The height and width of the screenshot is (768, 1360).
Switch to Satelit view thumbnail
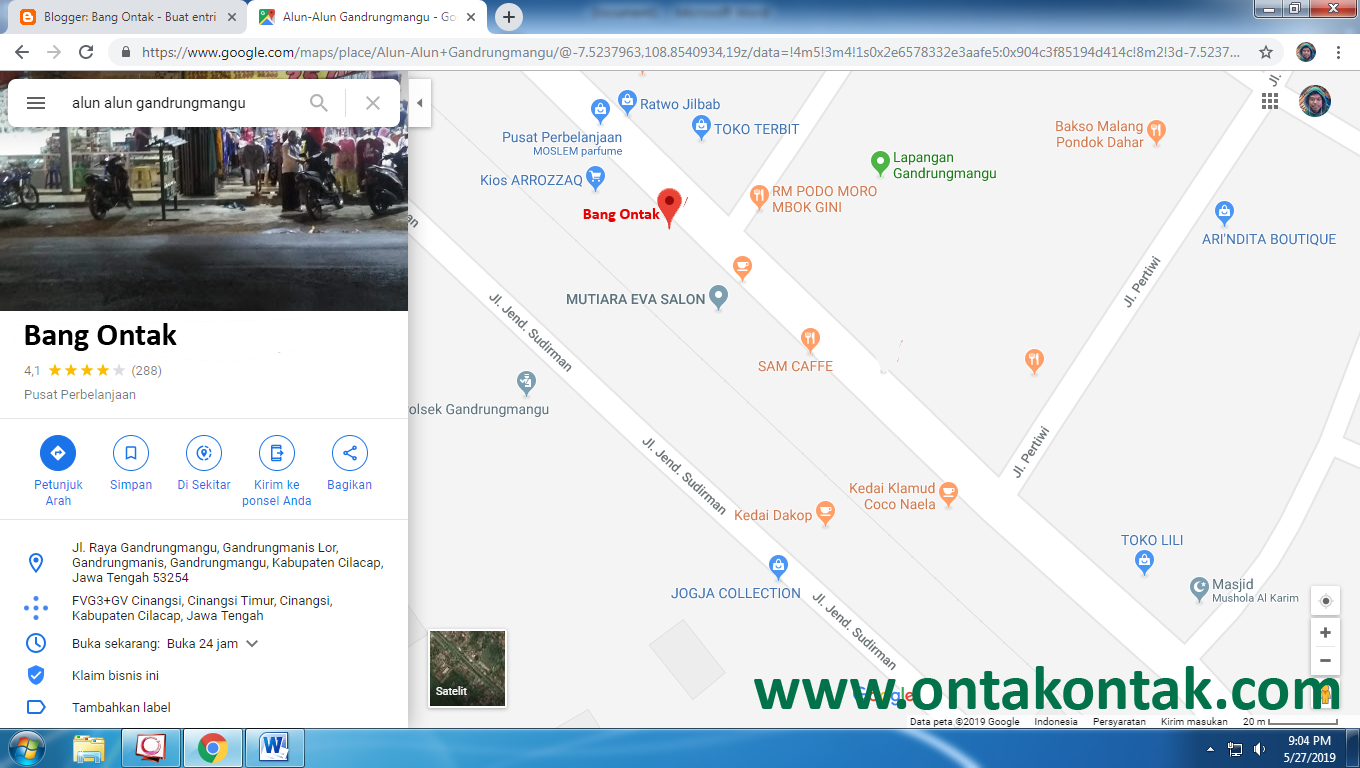(x=467, y=668)
